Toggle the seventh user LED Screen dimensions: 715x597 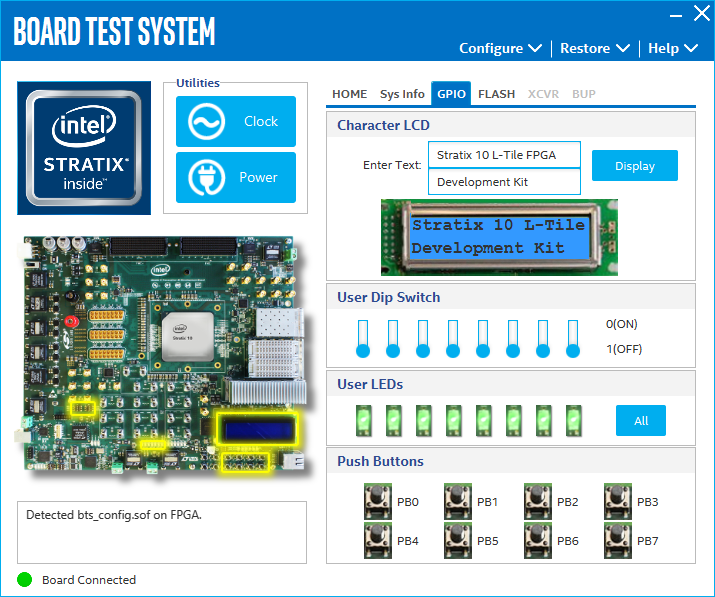(544, 420)
